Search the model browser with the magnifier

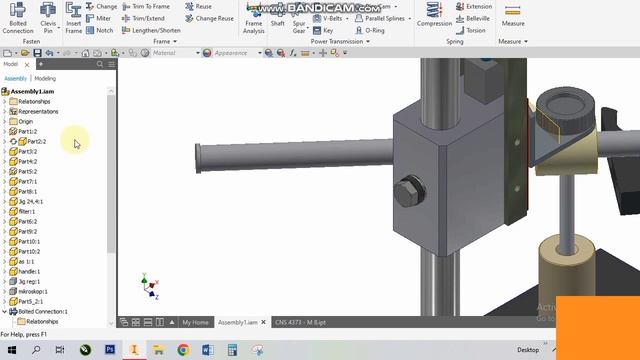click(x=100, y=64)
